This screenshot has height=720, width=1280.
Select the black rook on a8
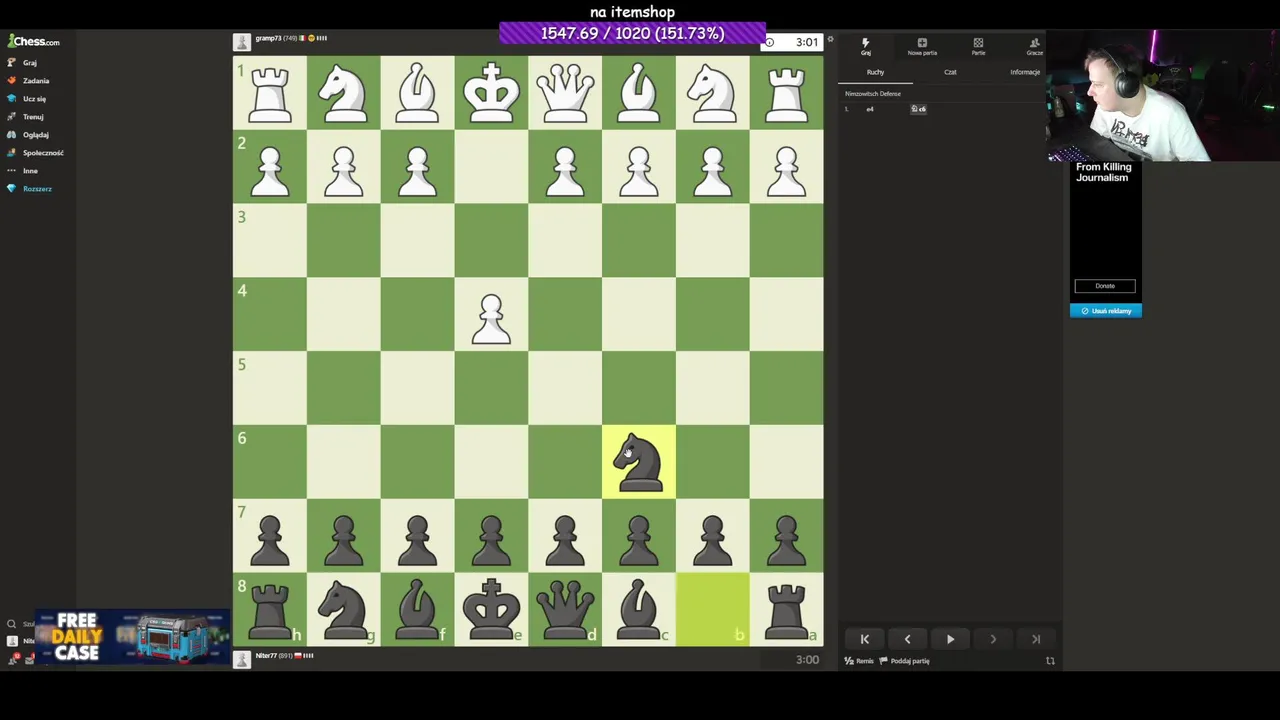click(787, 609)
